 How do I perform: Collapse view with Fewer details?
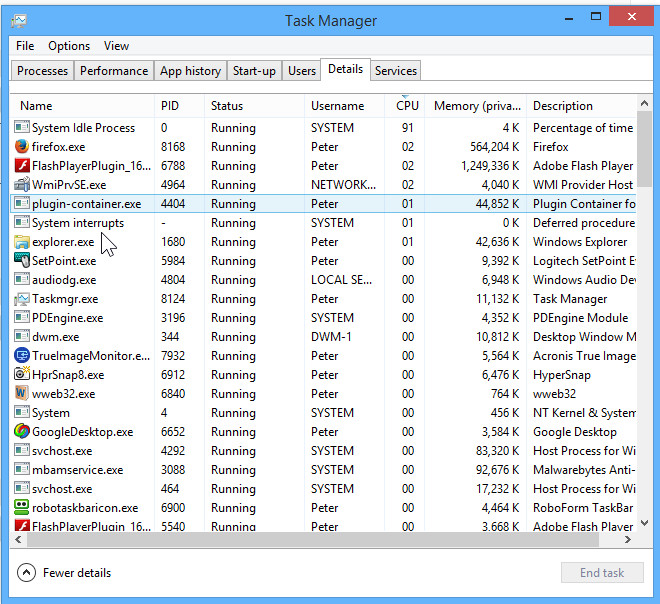[x=65, y=573]
